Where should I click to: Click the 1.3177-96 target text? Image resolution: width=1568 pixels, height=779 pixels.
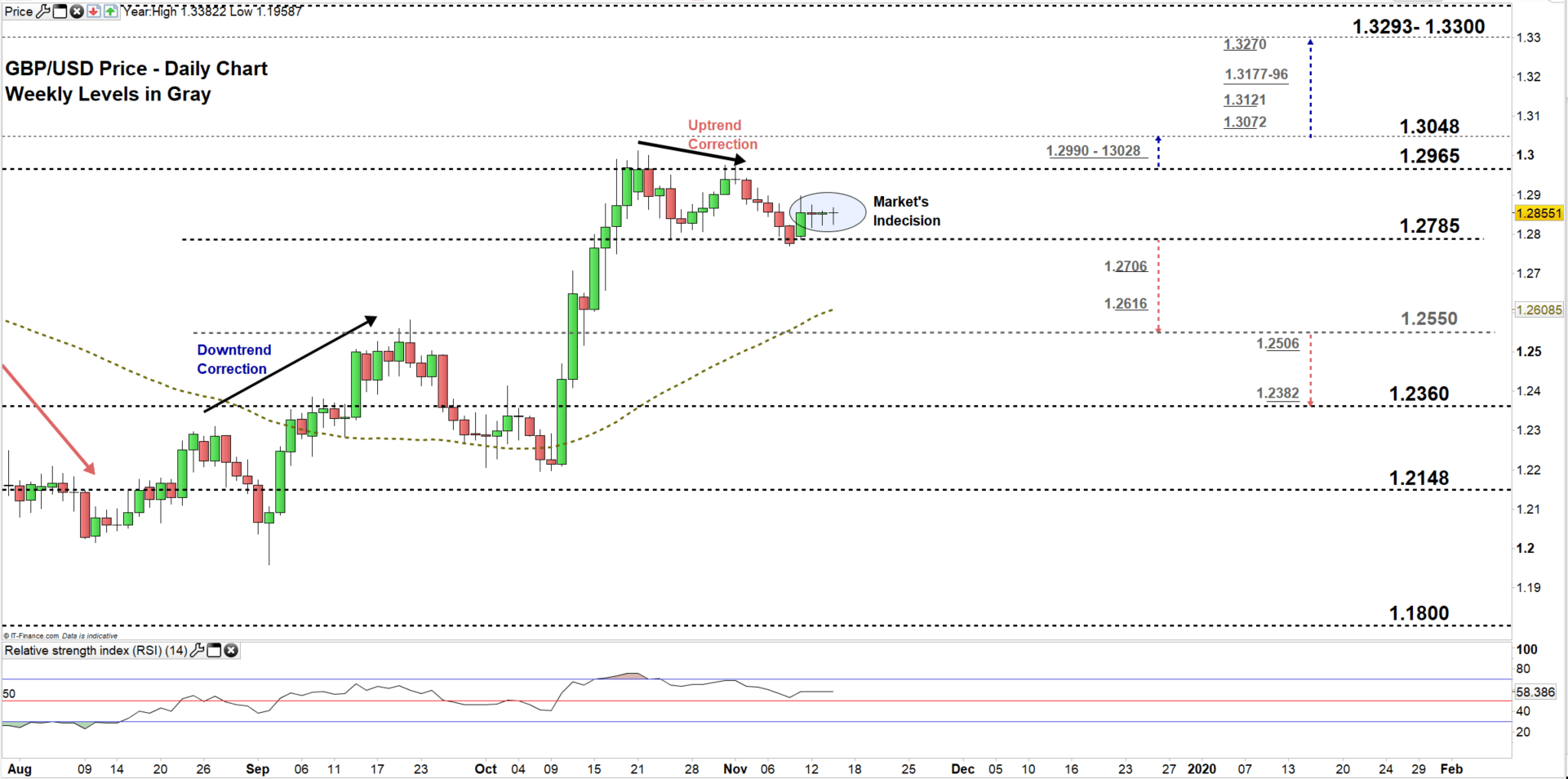1256,74
